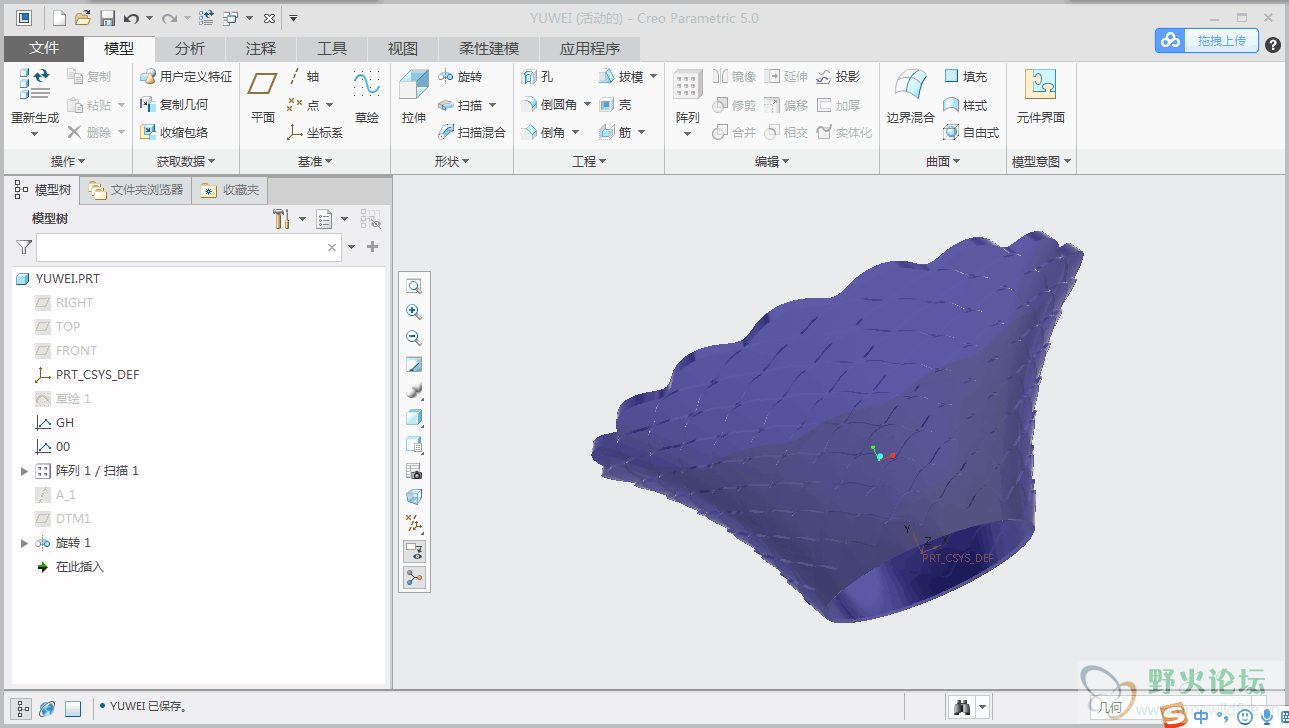The width and height of the screenshot is (1289, 728).
Task: Click the model tree search input field
Action: (188, 247)
